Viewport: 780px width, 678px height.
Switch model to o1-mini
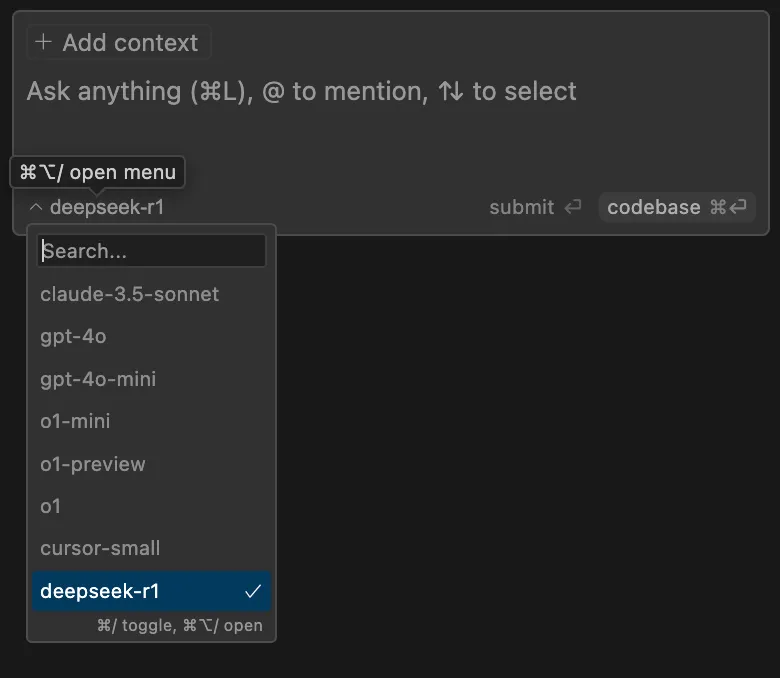click(75, 421)
